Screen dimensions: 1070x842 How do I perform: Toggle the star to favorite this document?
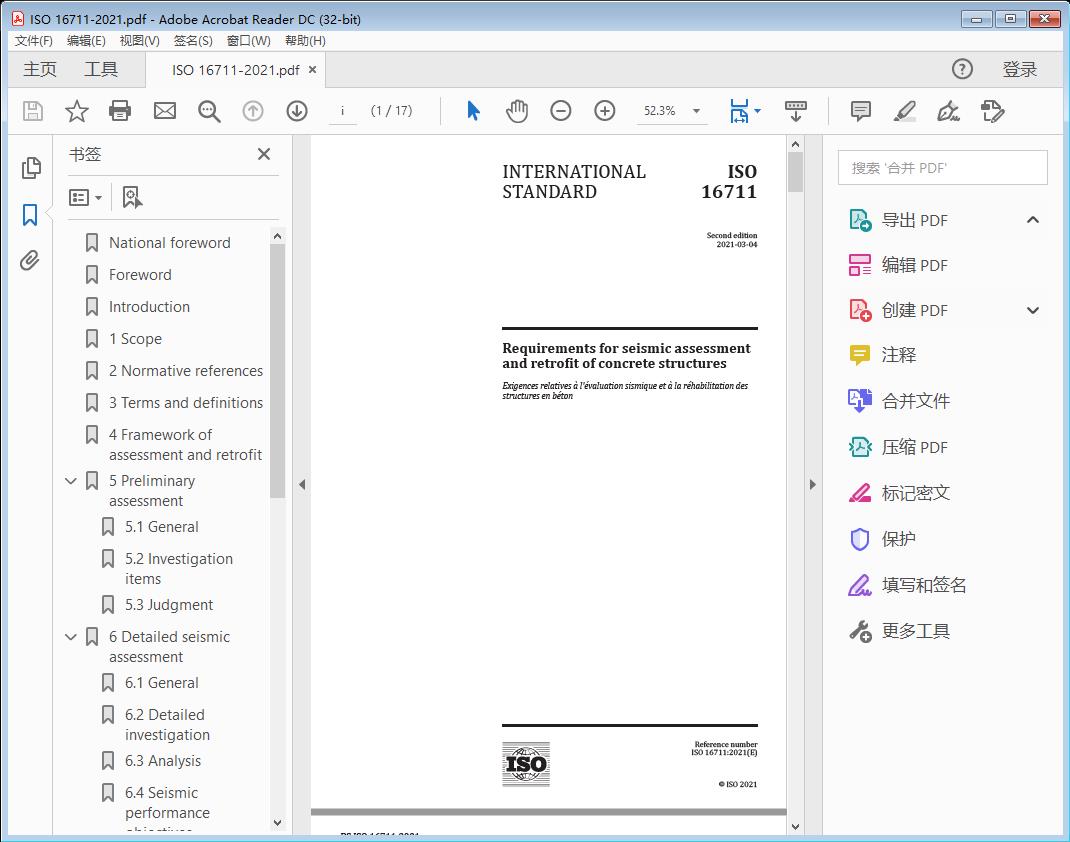click(76, 111)
